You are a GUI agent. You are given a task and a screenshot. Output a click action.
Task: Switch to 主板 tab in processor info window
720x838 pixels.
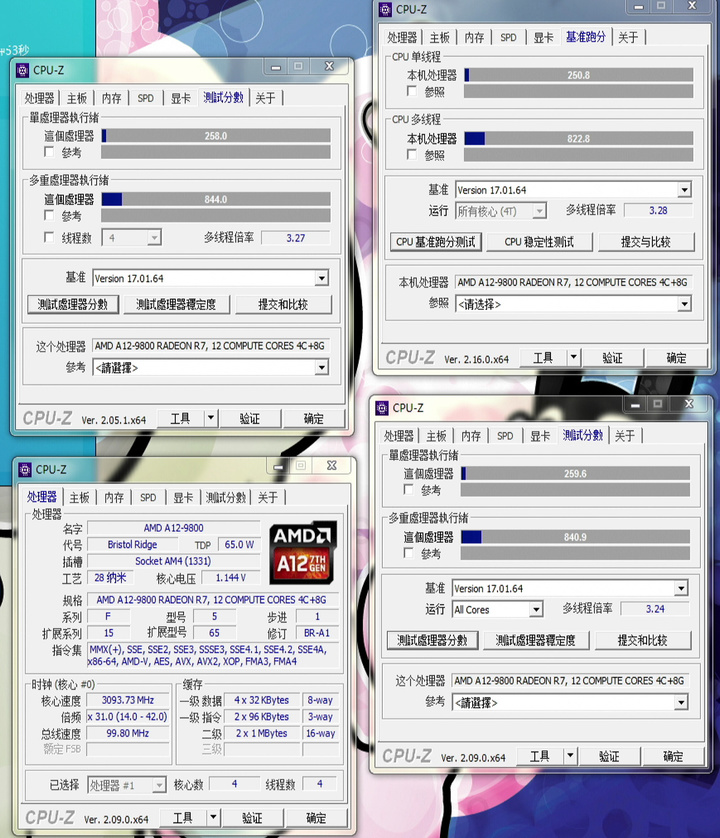79,498
